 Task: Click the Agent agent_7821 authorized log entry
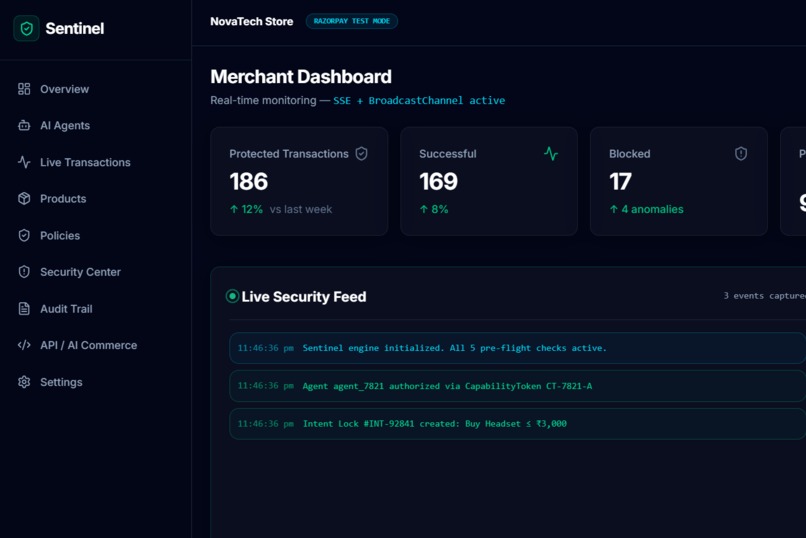coord(518,386)
